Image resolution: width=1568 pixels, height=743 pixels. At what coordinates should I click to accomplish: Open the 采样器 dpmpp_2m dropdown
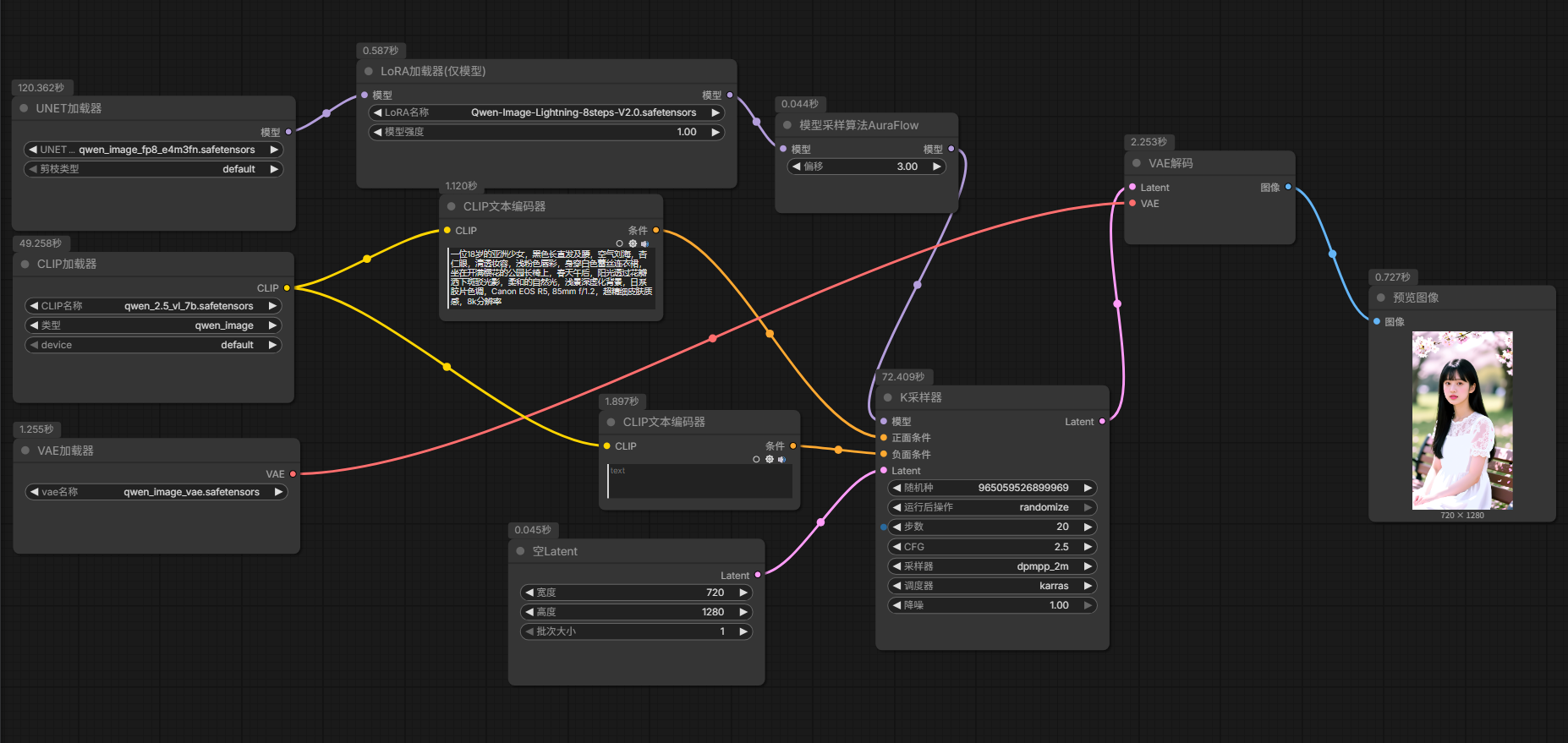click(x=991, y=566)
